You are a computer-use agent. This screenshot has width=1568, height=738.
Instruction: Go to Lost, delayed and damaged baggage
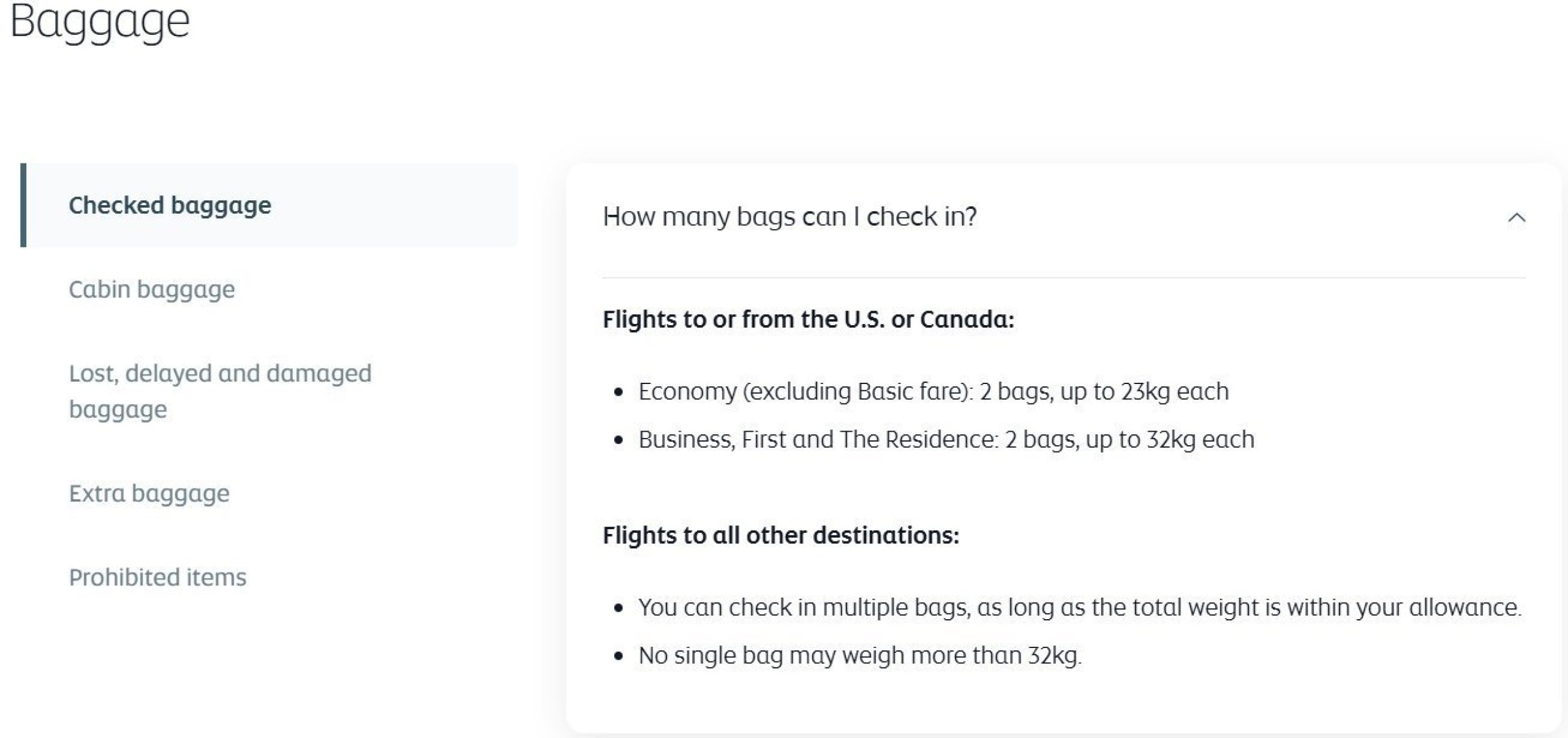coord(220,391)
